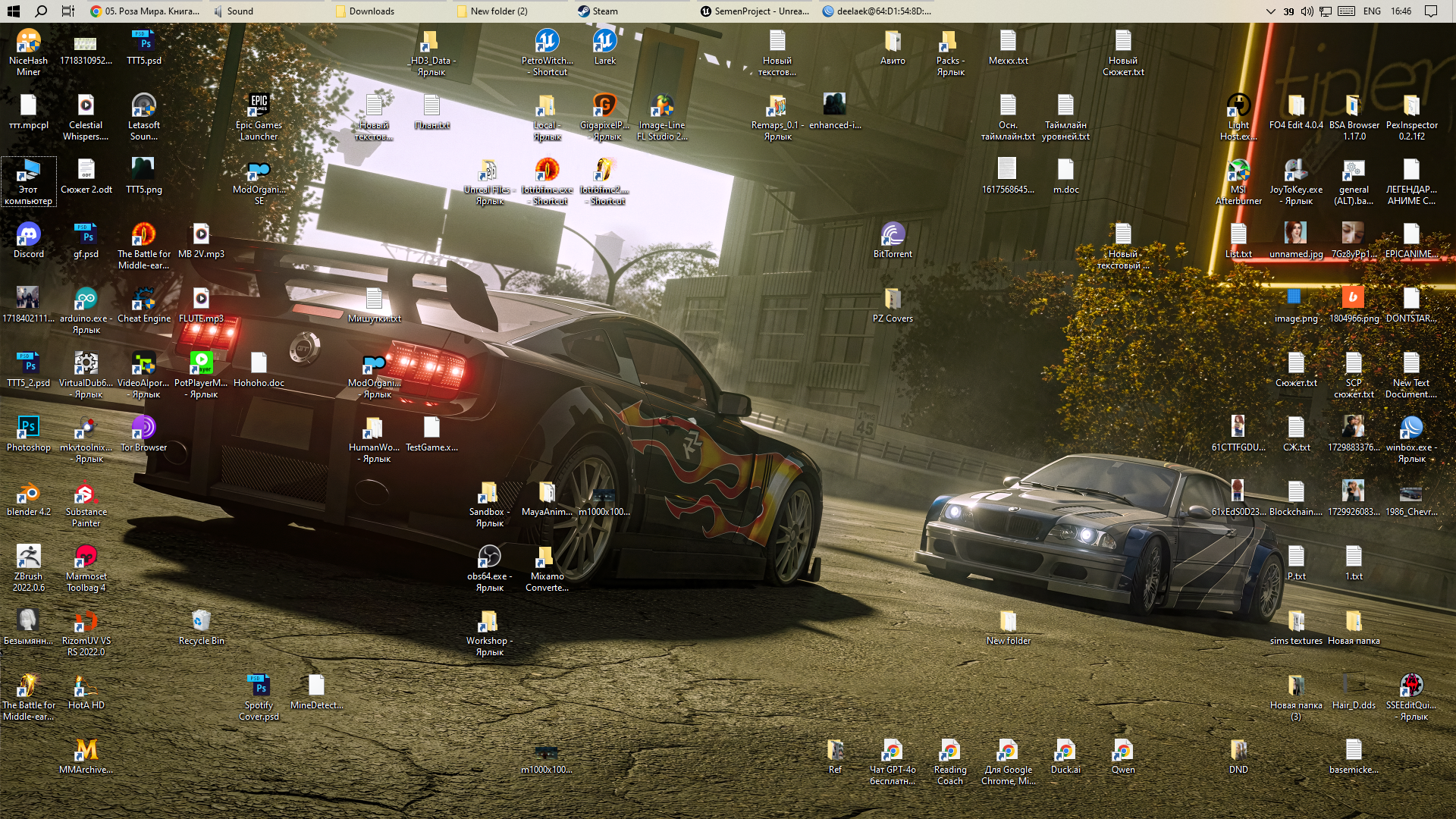Select the Discord desktop icon
Screen dimensions: 1456x819
coord(28,236)
